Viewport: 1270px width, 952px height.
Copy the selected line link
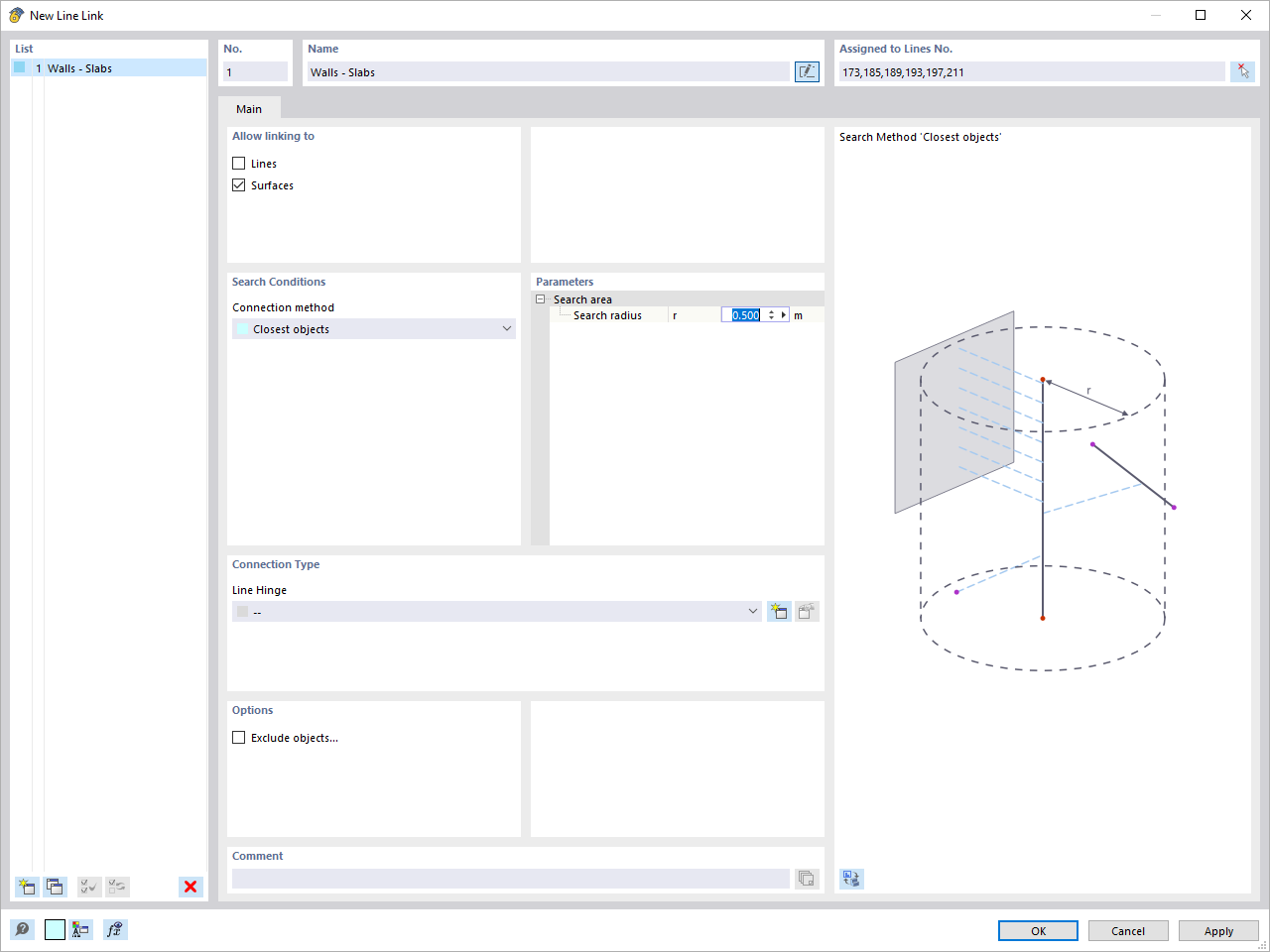(x=55, y=887)
